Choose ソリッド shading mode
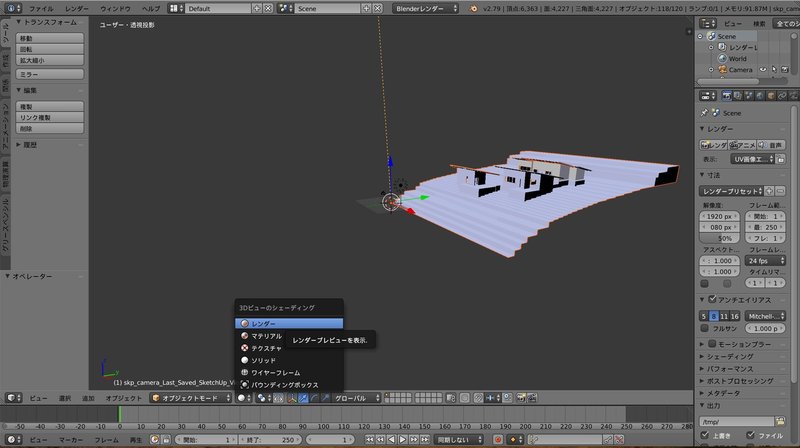The width and height of the screenshot is (800, 448). click(x=289, y=360)
